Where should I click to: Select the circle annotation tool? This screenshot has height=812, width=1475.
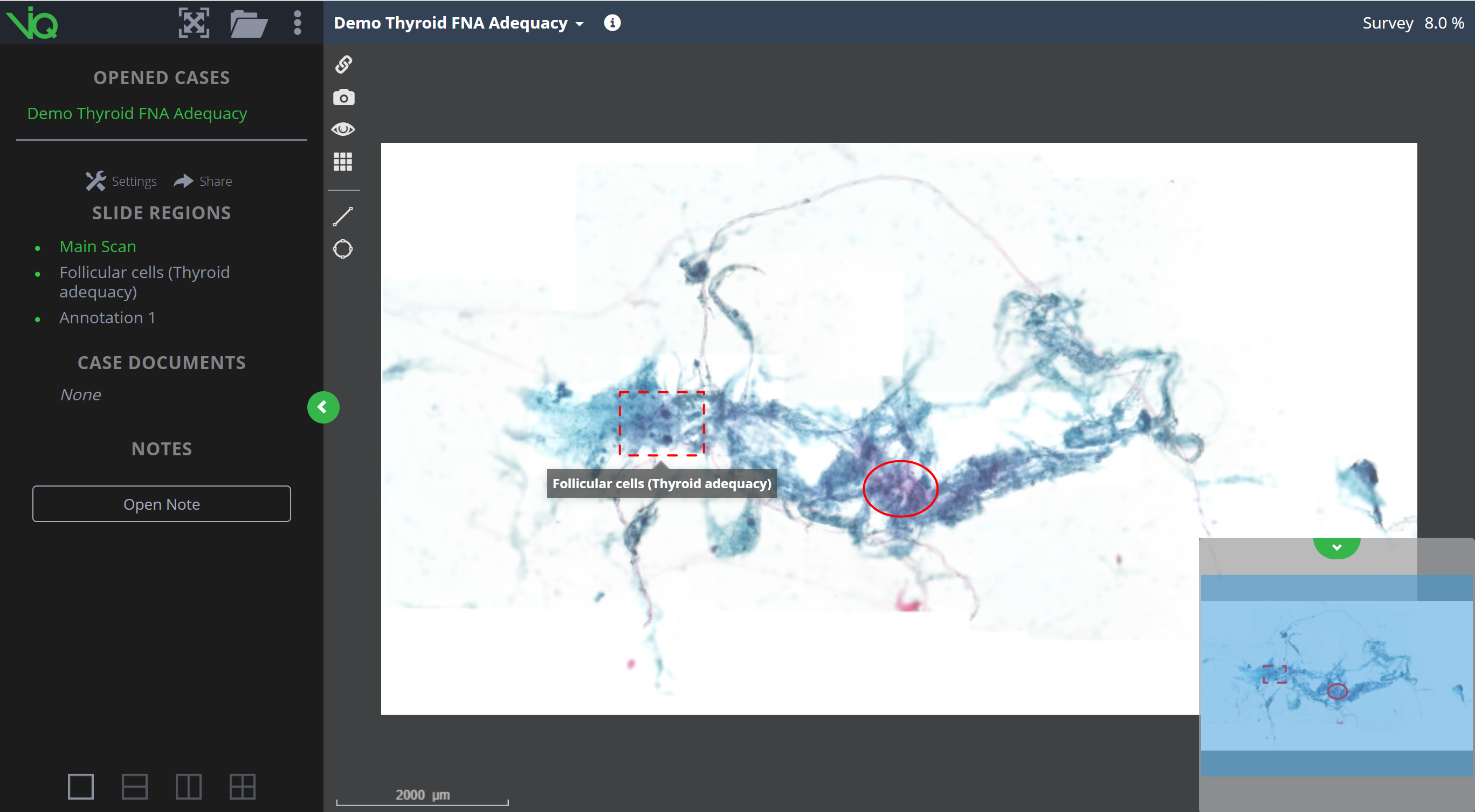(343, 249)
